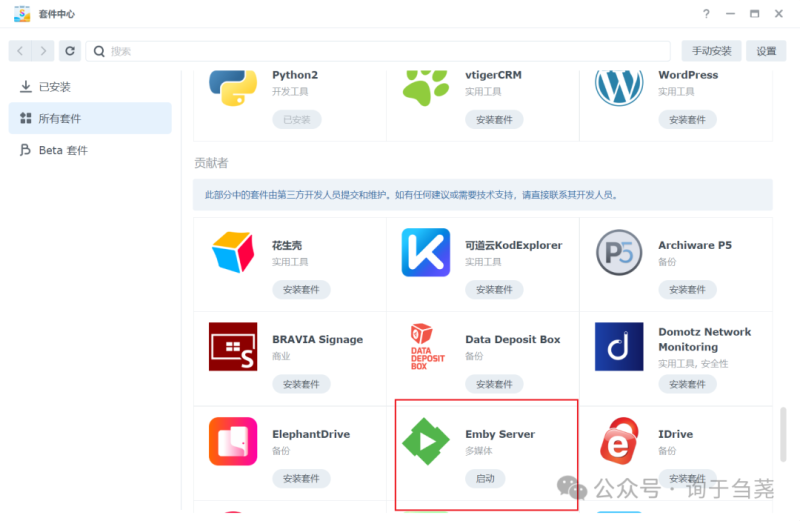
Task: Open the KodExplorer K icon
Action: click(x=426, y=253)
